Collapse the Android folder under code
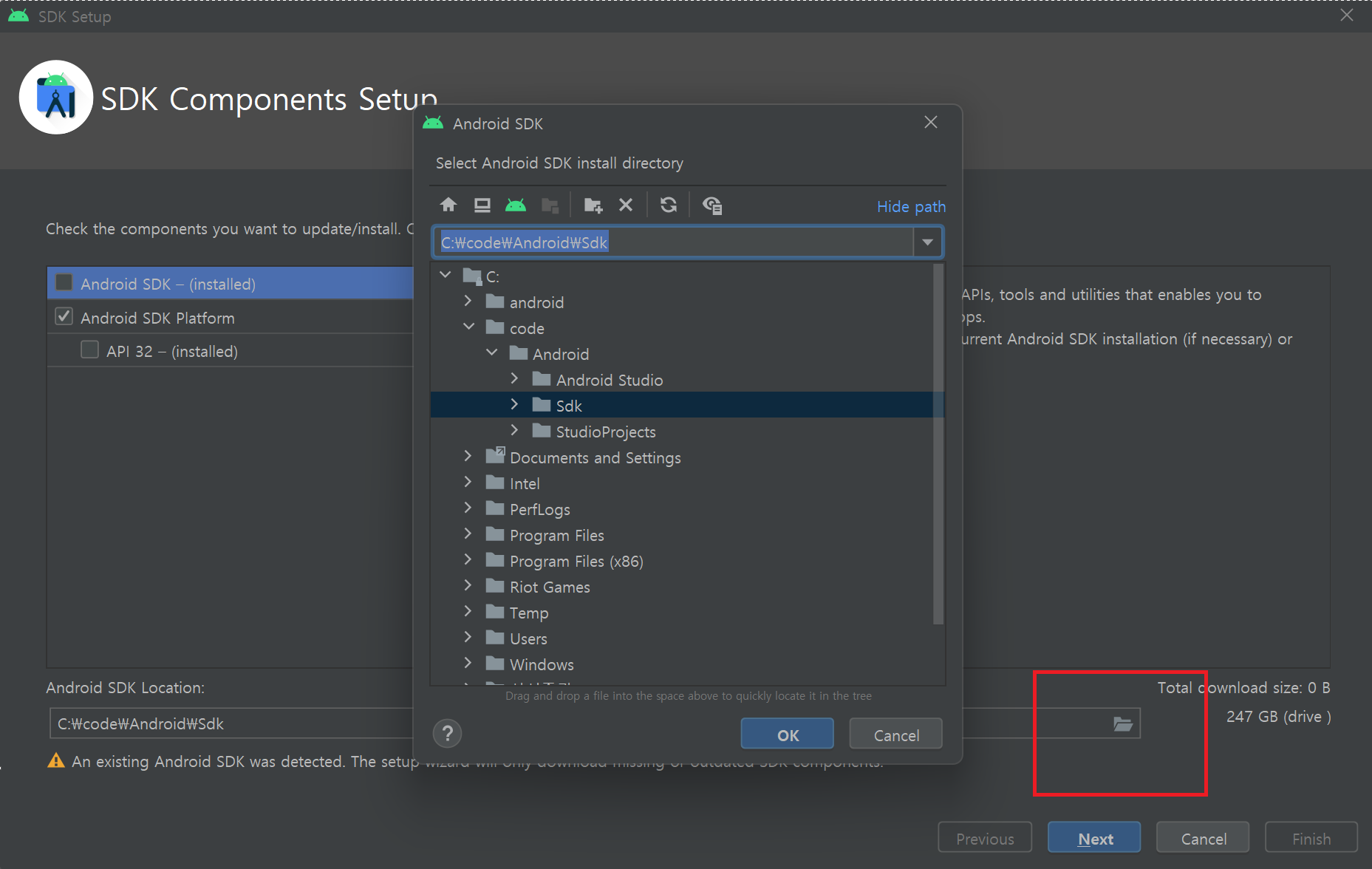 pyautogui.click(x=492, y=352)
